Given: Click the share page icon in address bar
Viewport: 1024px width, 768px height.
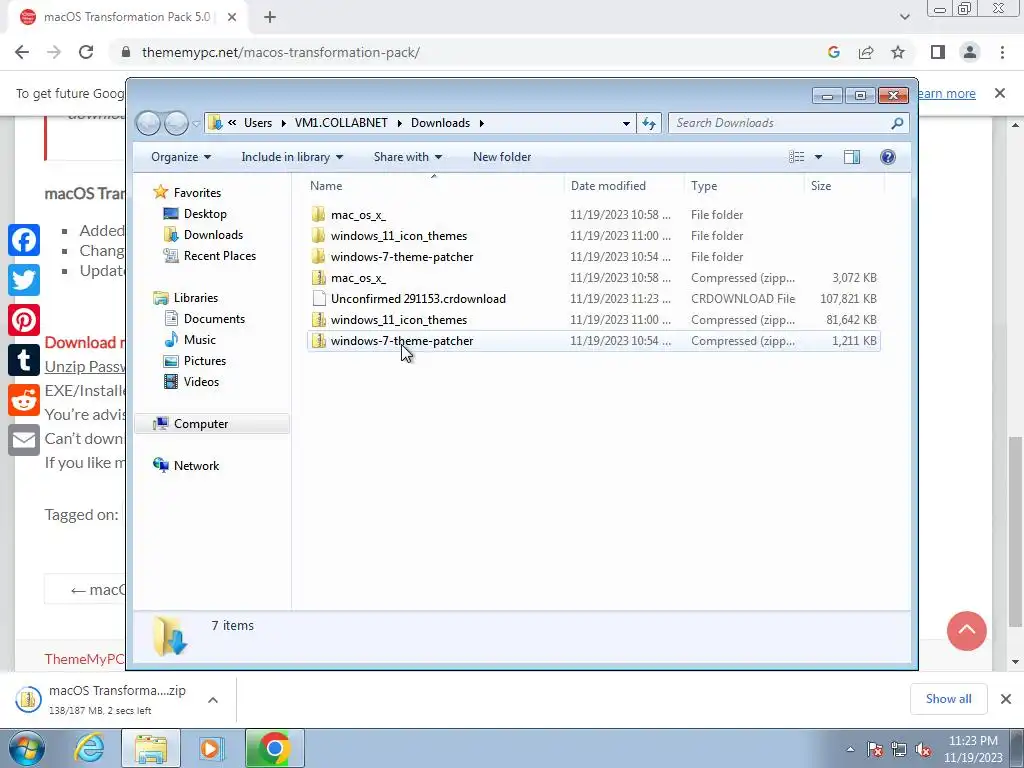Looking at the screenshot, I should tap(866, 52).
